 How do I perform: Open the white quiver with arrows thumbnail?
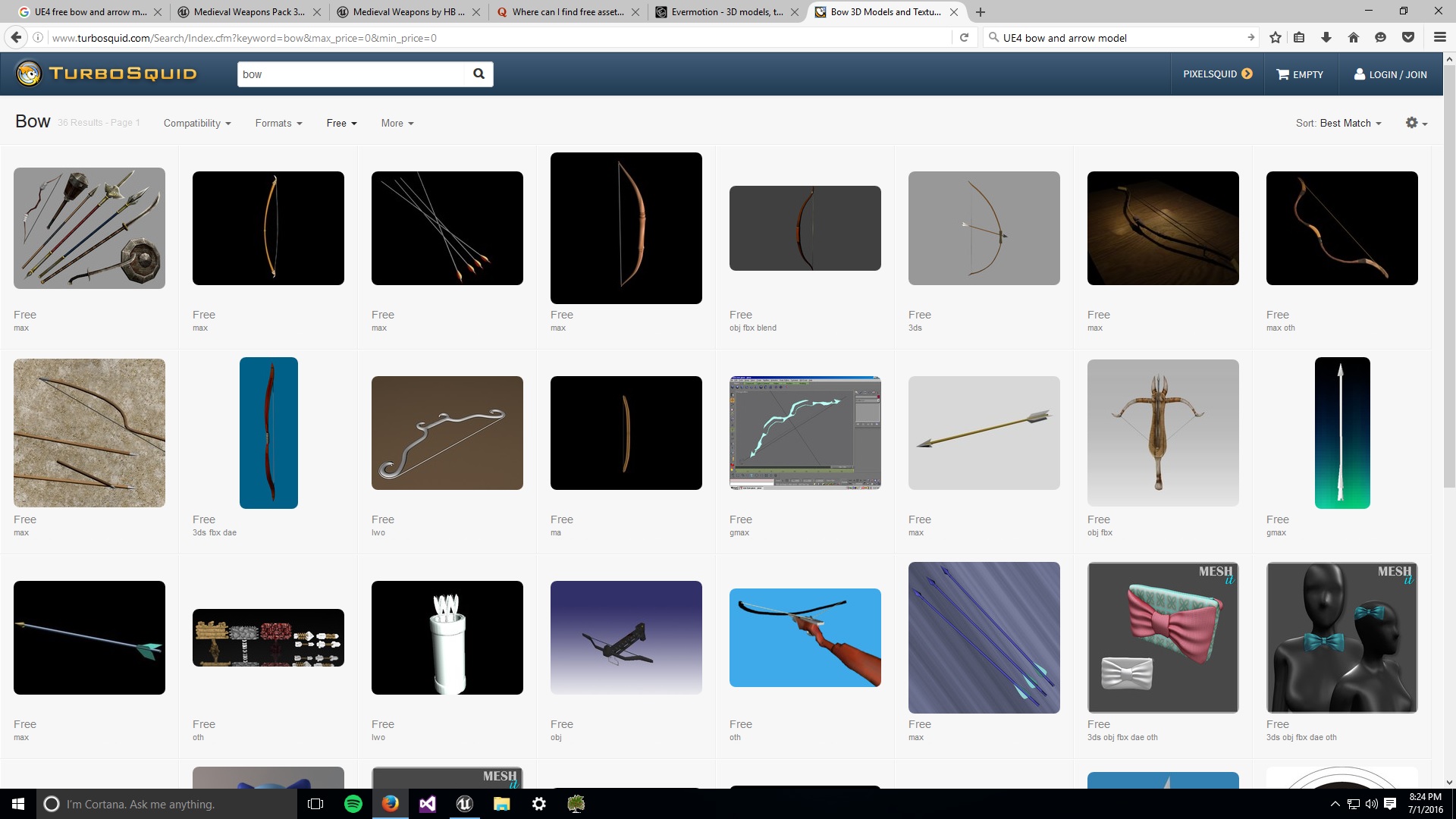coord(447,638)
